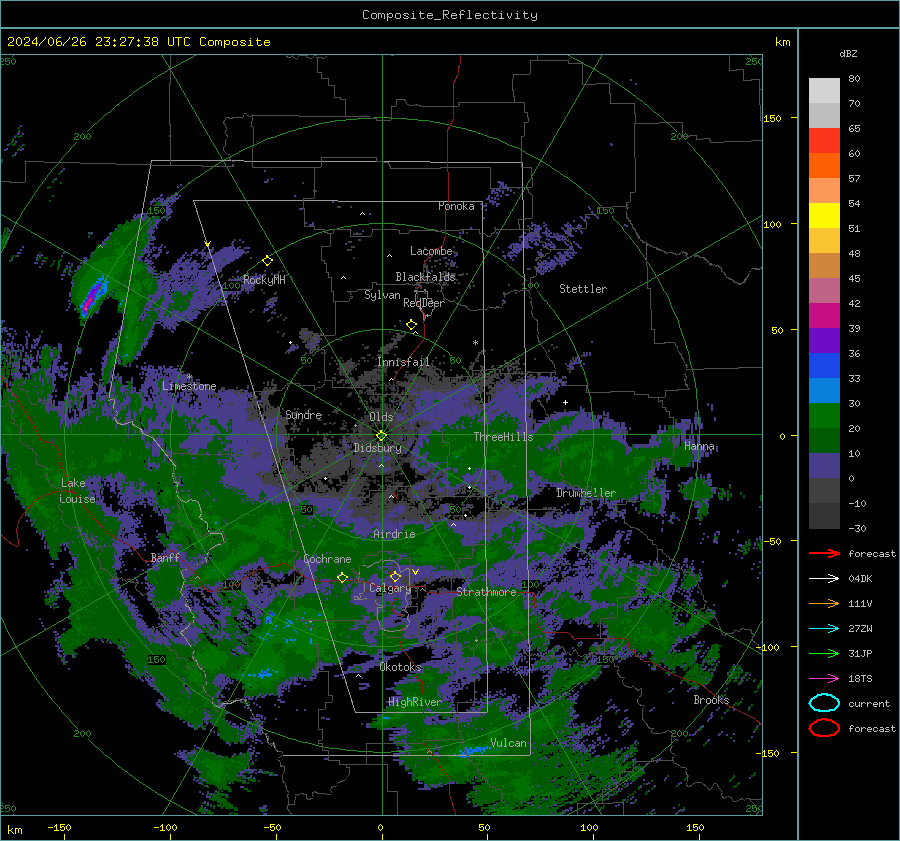Click the Brooks map label
Viewport: 900px width, 841px height.
click(x=711, y=700)
